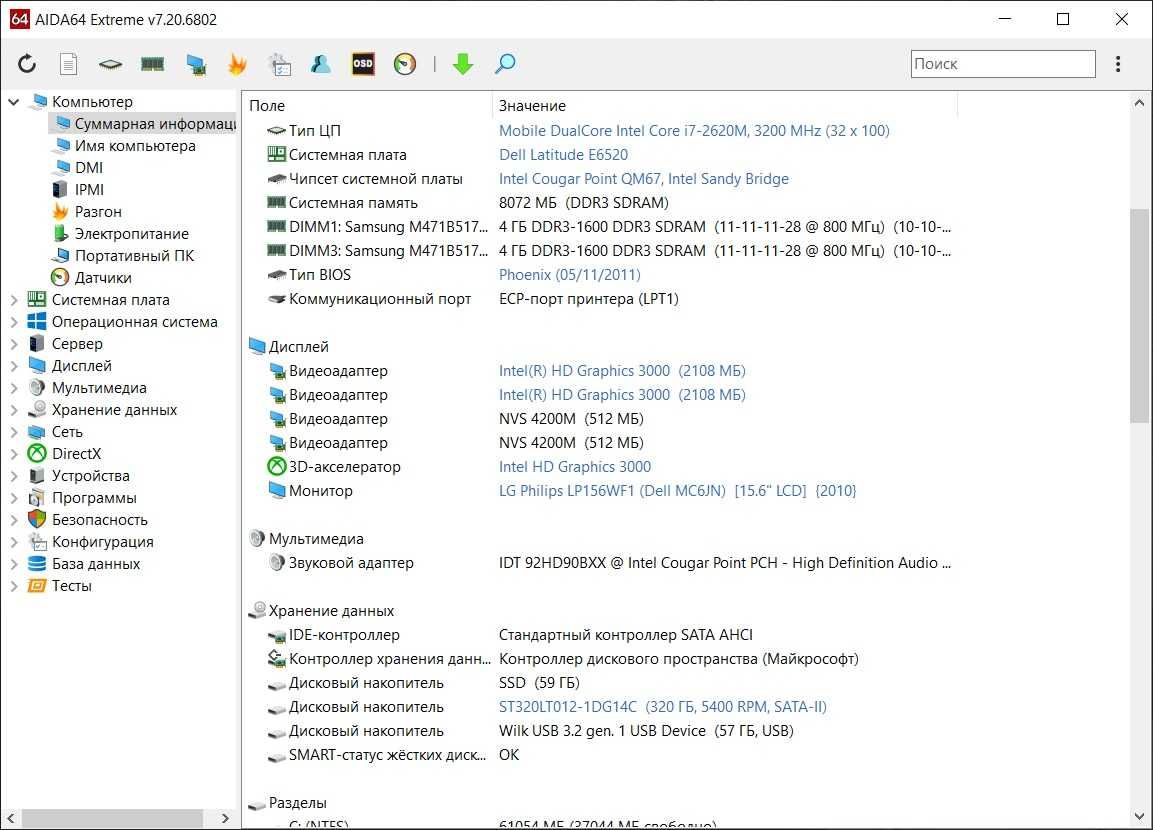Click the Refresh toolbar icon

[27, 64]
